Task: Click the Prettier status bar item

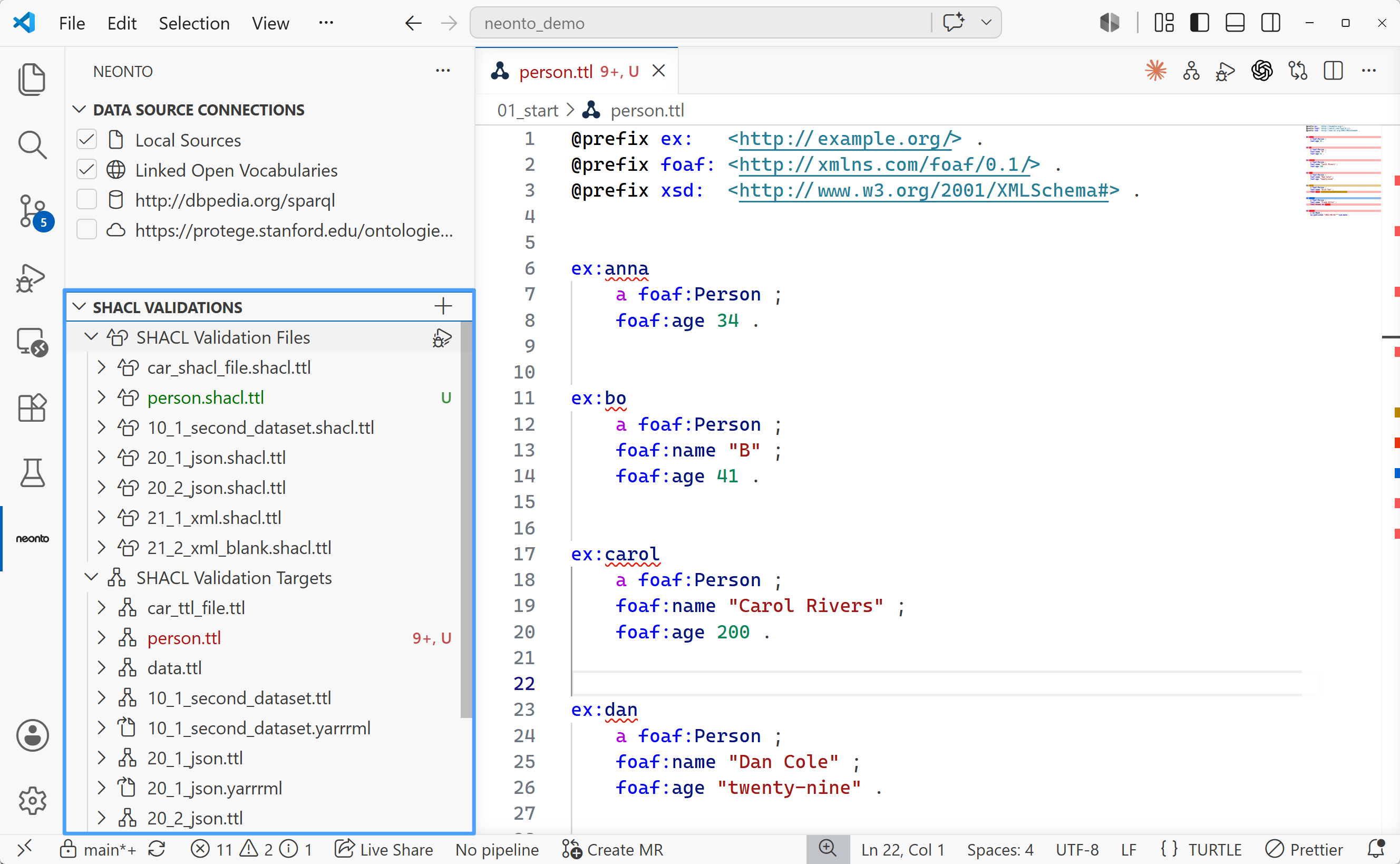Action: [x=1304, y=849]
